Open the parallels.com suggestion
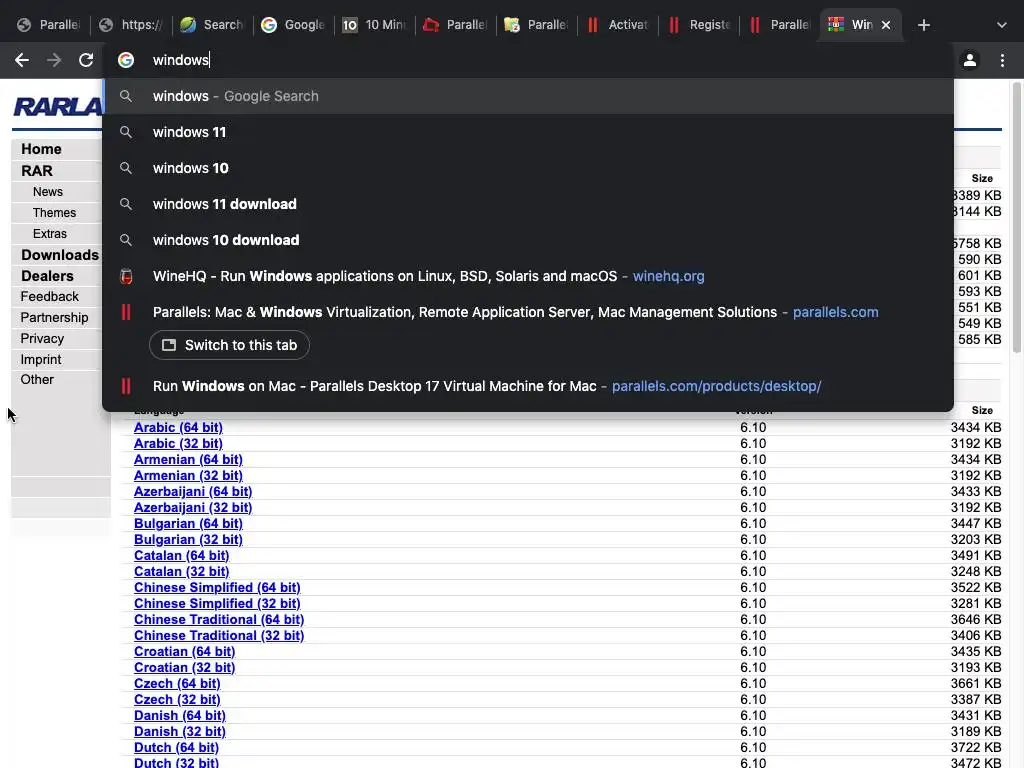This screenshot has width=1024, height=768. point(528,312)
